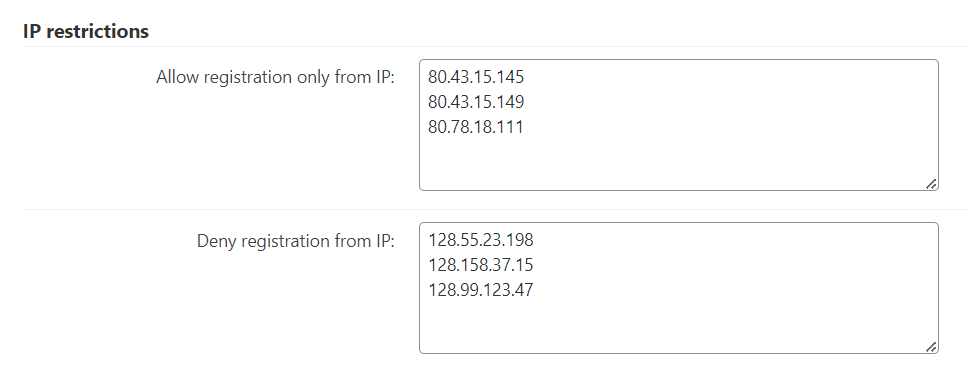Click the "Allow registration only from IP:" label
970x380 pixels.
[275, 78]
